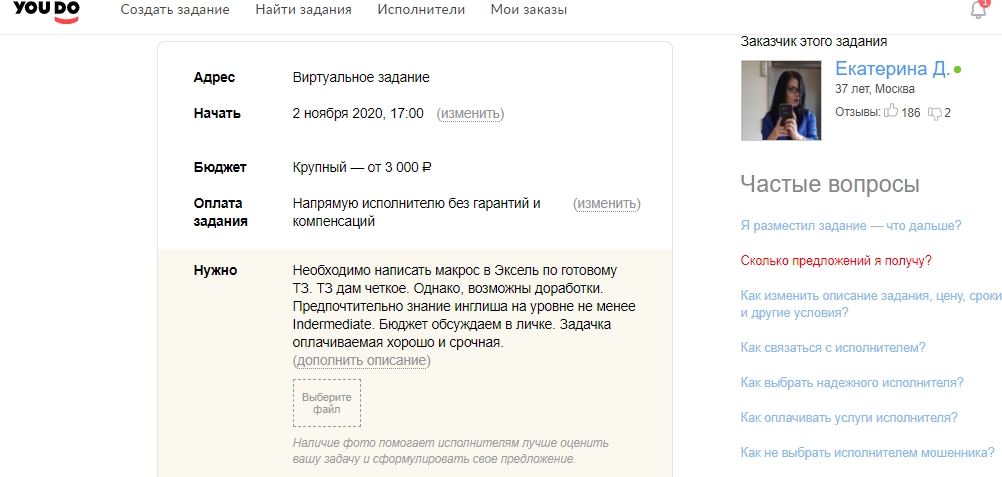This screenshot has height=477, width=1002.
Task: Open FAQ Я разместил задание — что дальше?
Action: click(851, 226)
